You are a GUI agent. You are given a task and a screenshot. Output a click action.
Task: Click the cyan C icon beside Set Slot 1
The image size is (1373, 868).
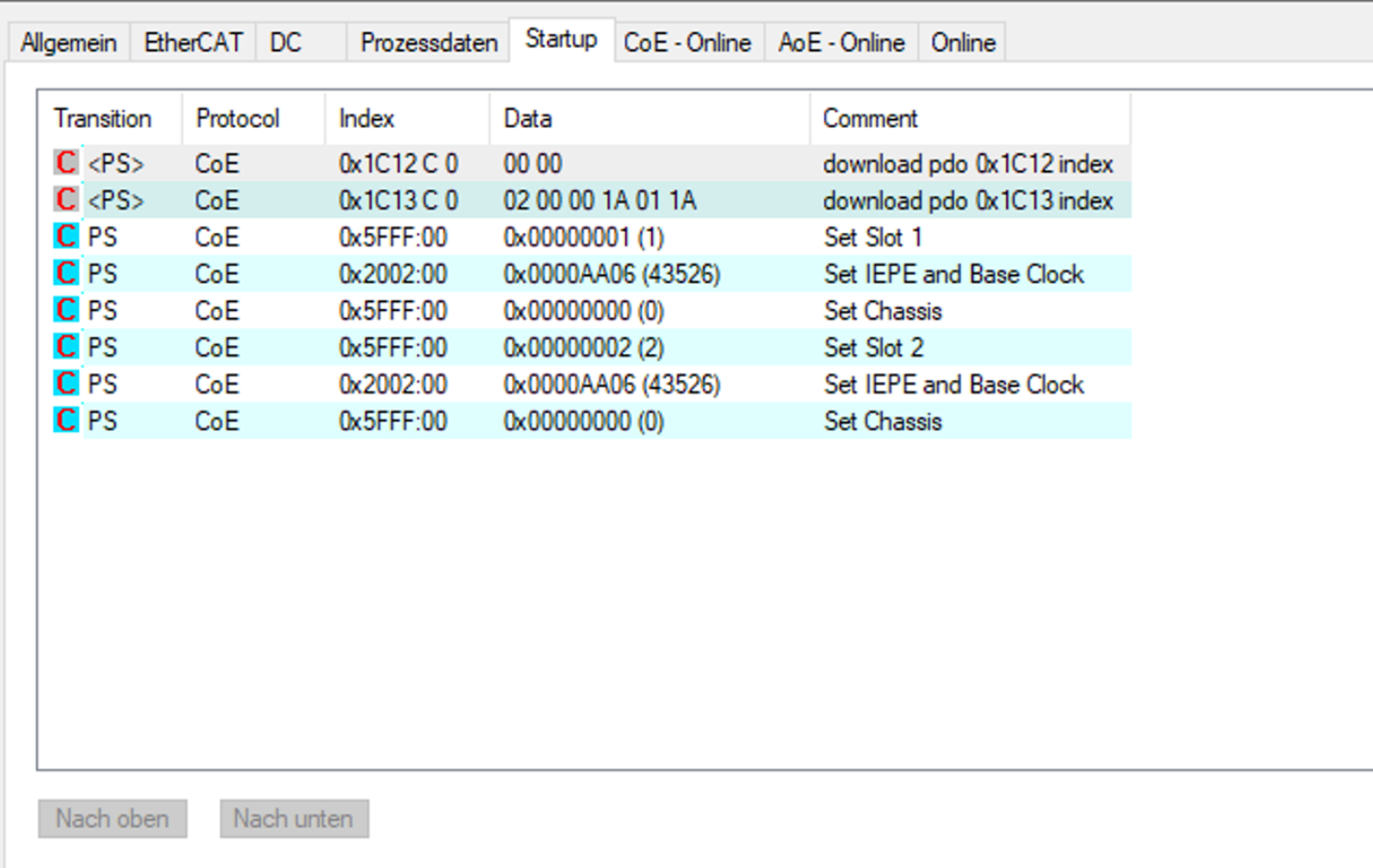(65, 236)
